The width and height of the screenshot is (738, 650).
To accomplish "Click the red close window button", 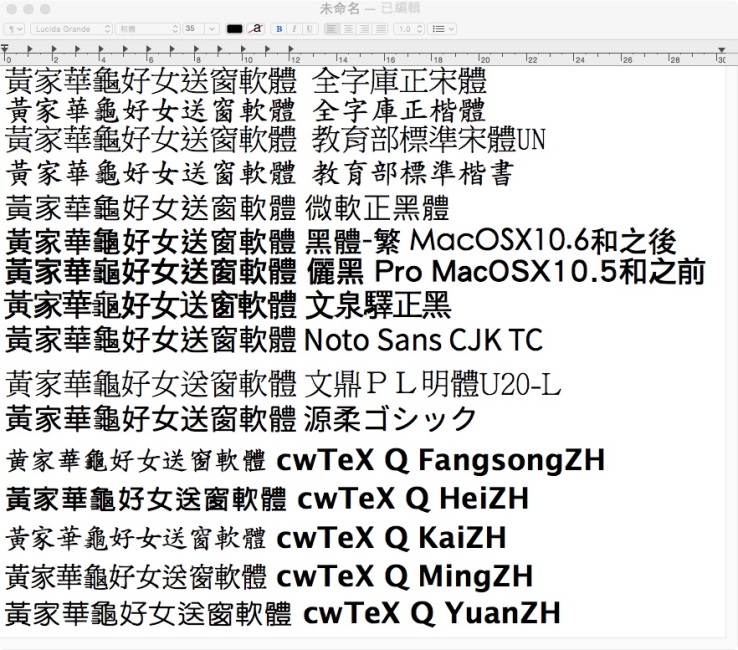I will click(x=10, y=8).
